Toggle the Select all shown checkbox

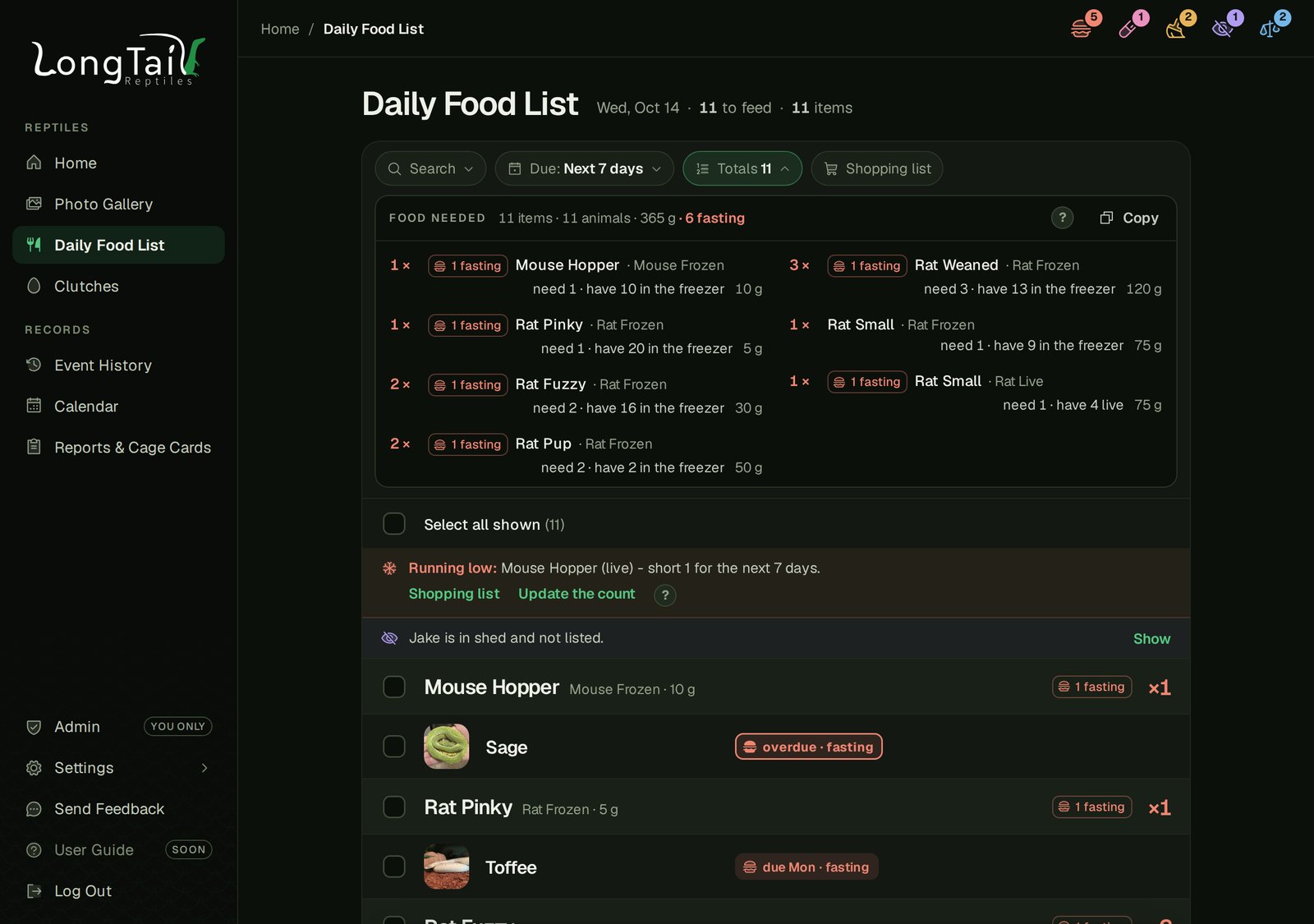click(394, 524)
